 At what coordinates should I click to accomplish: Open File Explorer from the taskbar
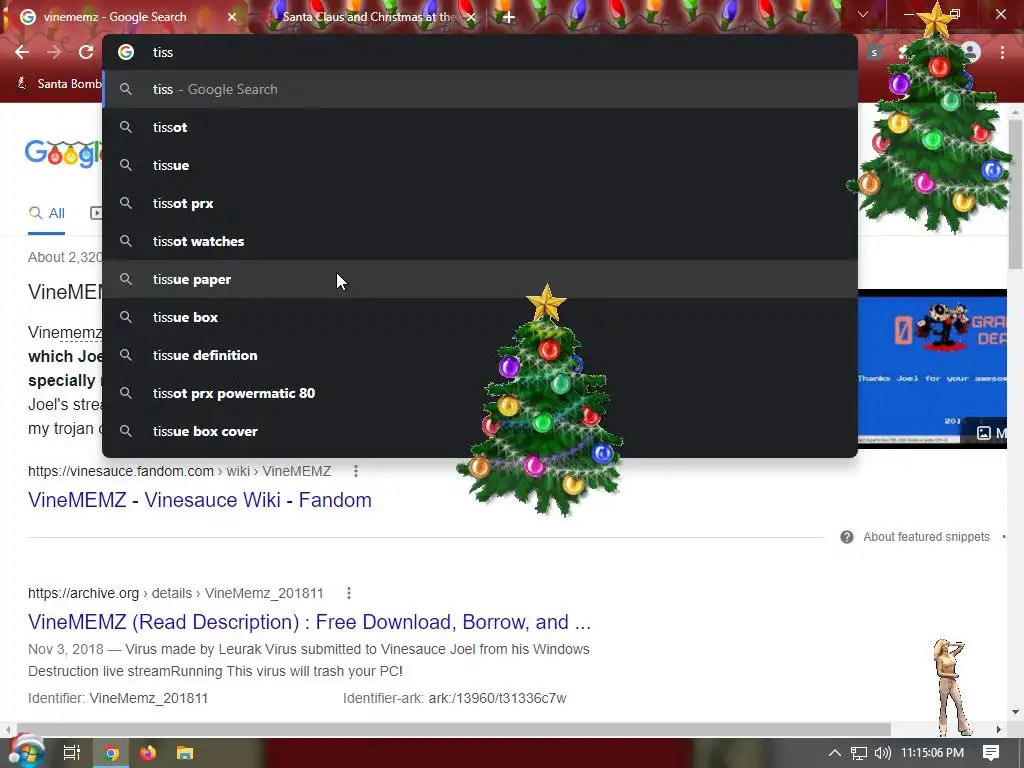pos(185,753)
